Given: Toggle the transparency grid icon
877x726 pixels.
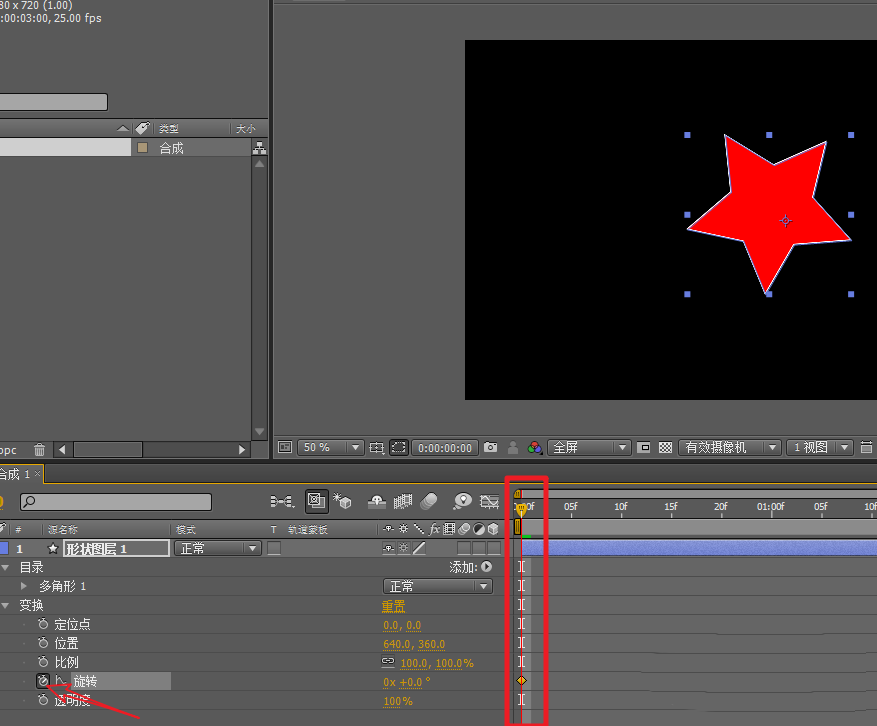Looking at the screenshot, I should 665,447.
